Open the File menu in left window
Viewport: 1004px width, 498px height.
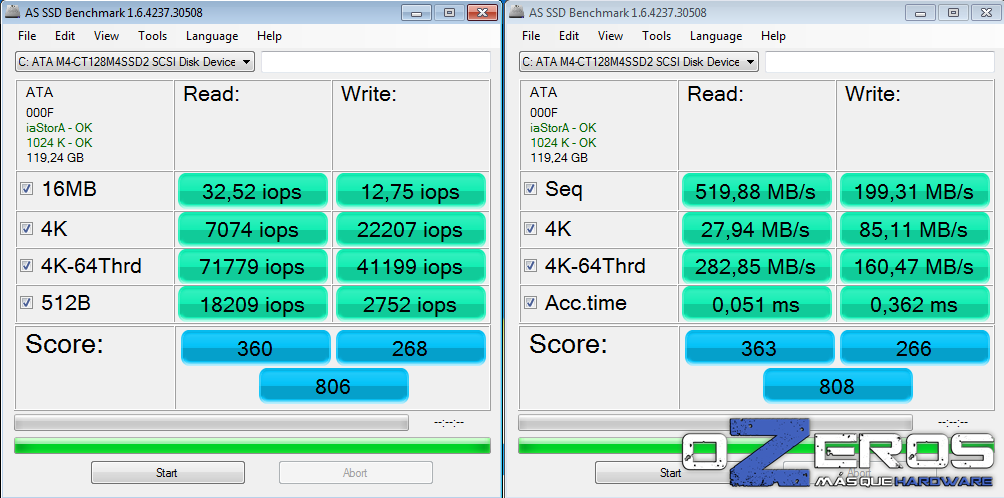pos(27,36)
